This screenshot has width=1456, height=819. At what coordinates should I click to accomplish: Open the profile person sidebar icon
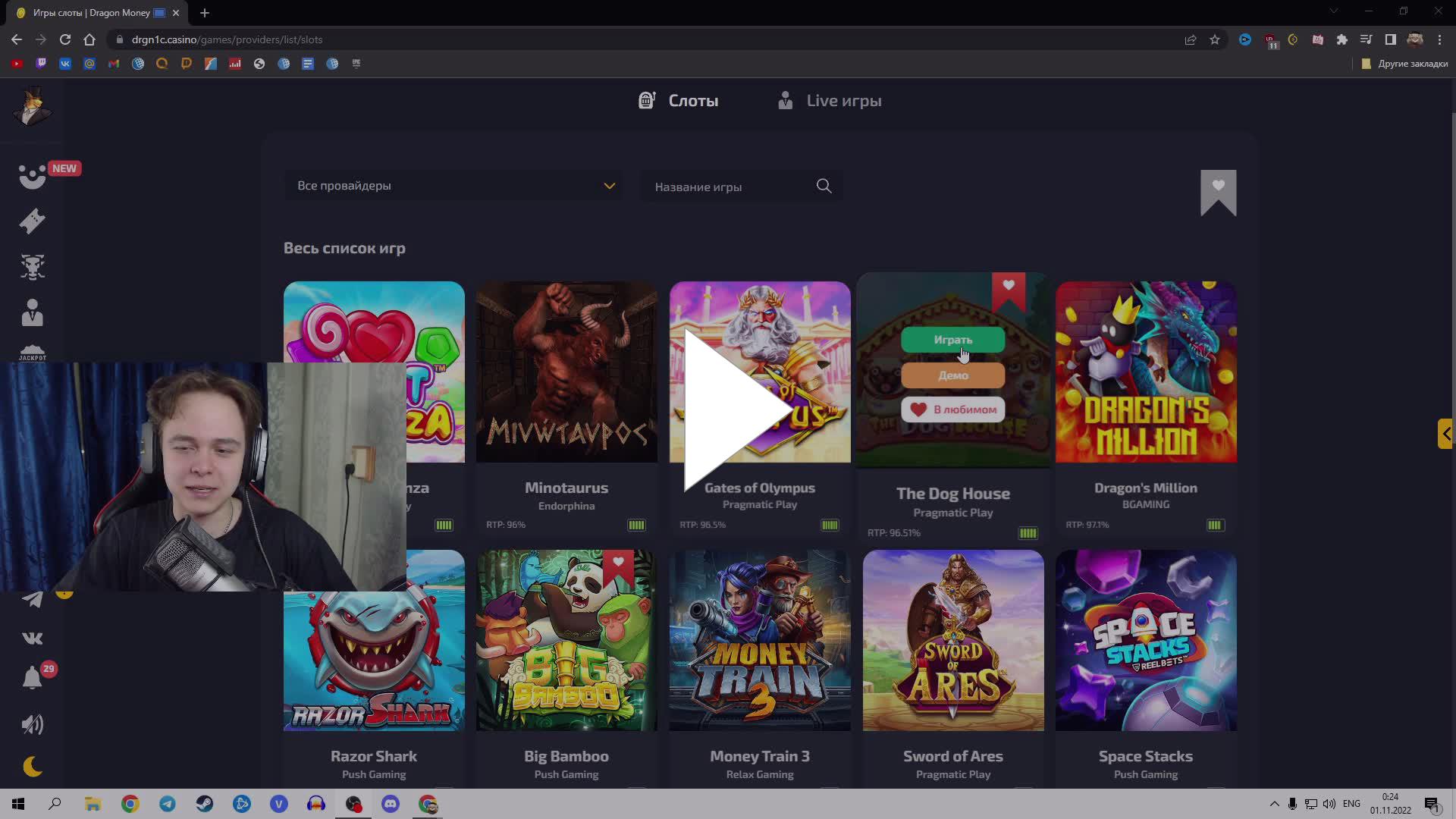tap(32, 312)
